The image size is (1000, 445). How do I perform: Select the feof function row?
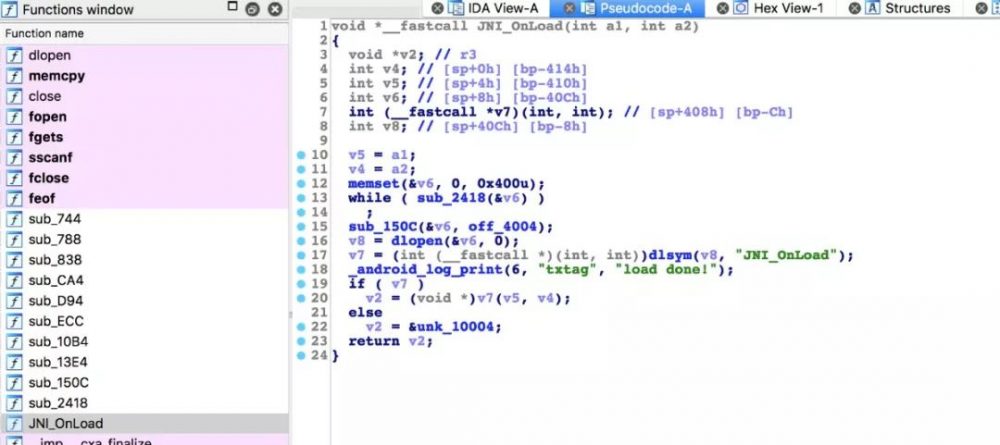pyautogui.click(x=144, y=198)
